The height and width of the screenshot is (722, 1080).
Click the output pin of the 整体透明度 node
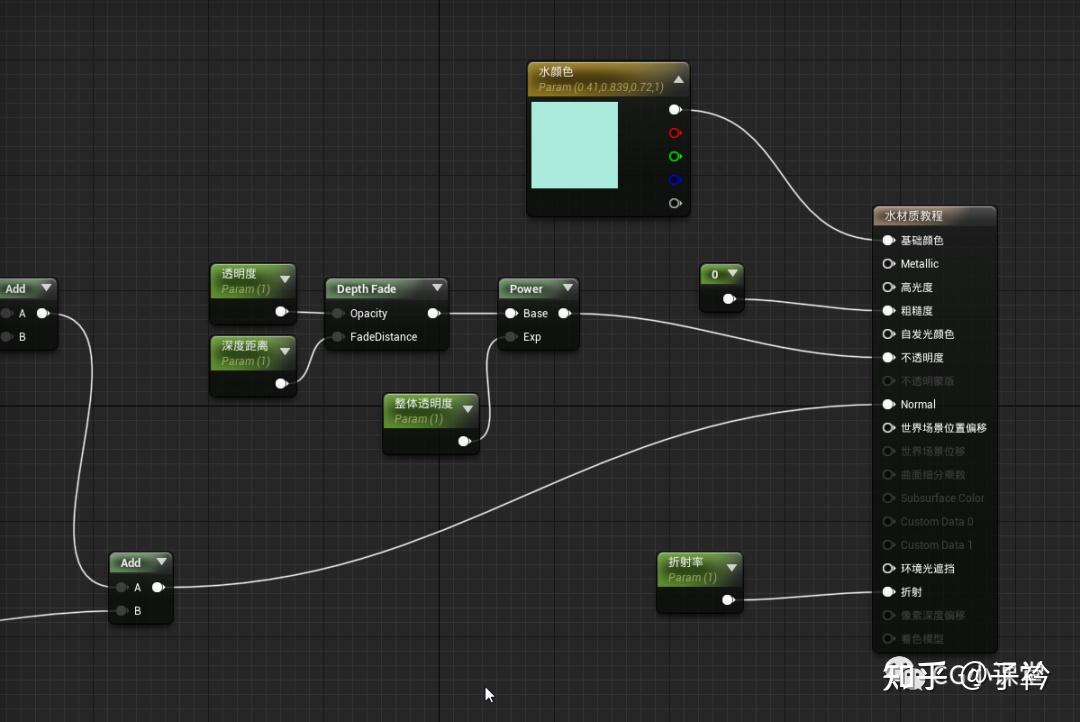463,440
